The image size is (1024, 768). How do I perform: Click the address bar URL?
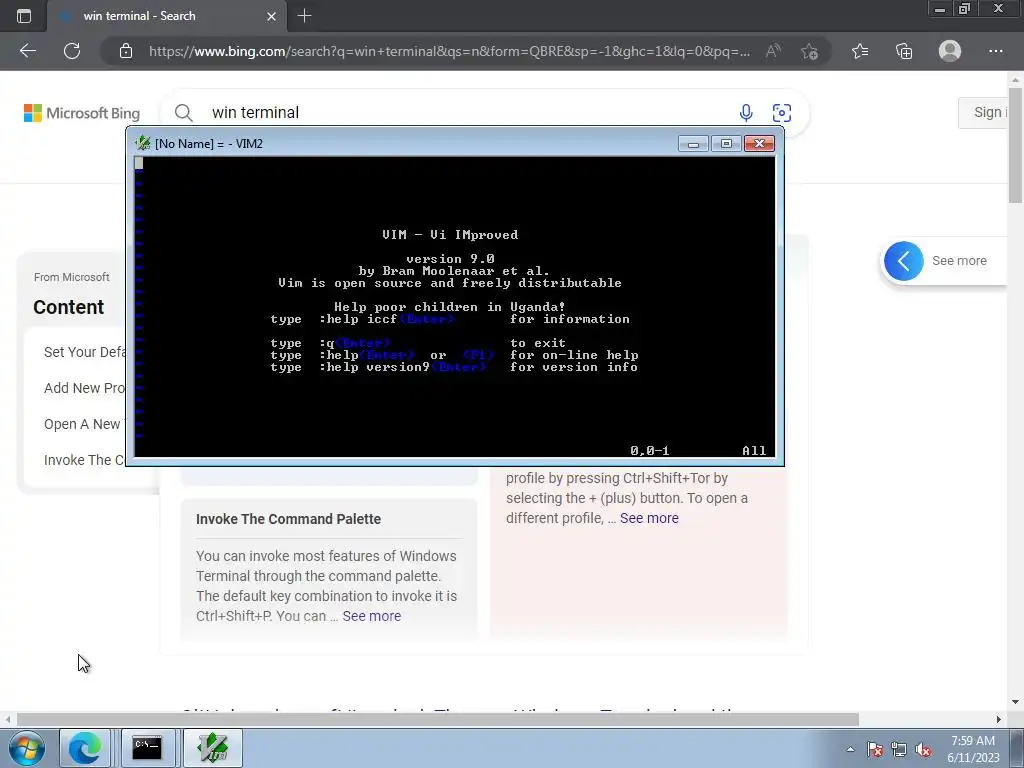click(x=449, y=51)
